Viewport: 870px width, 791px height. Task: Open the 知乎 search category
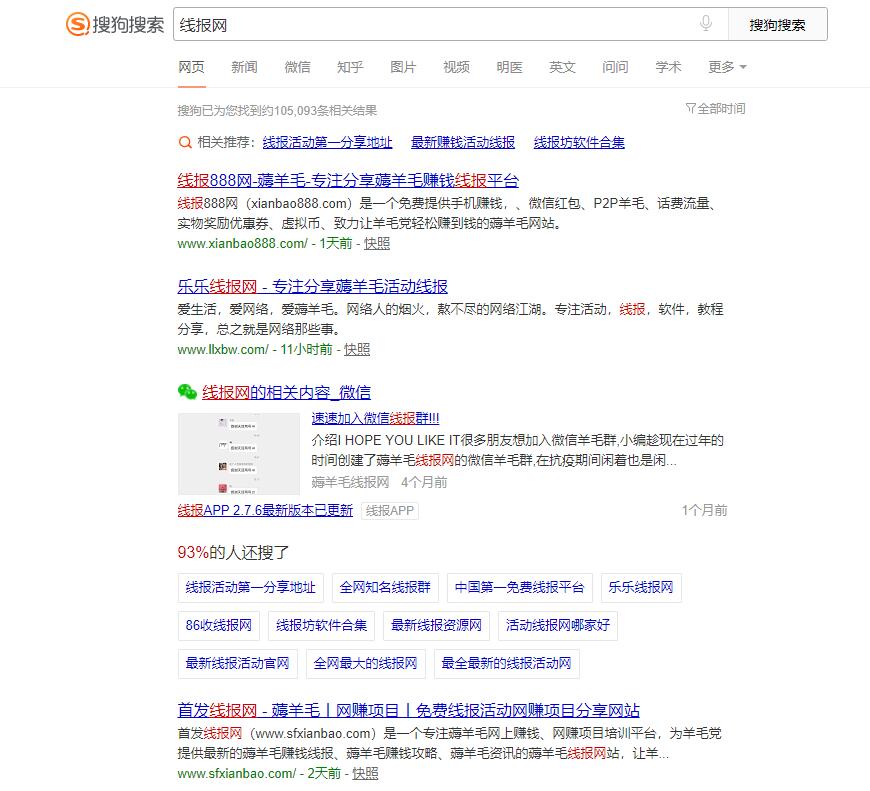coord(350,67)
